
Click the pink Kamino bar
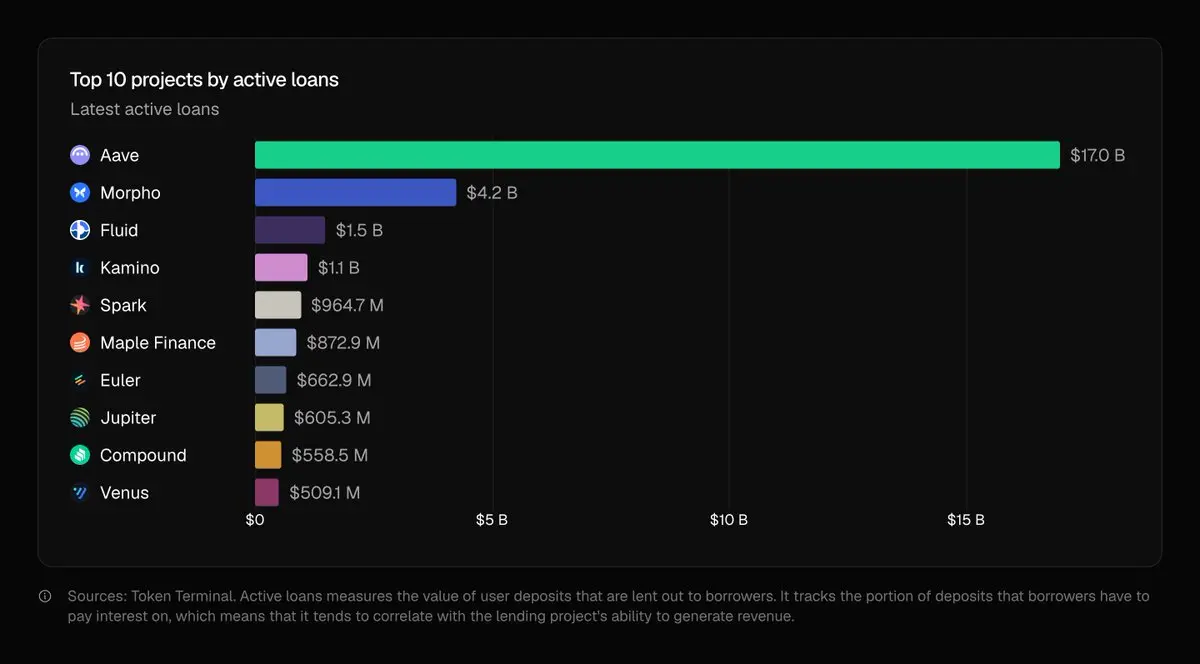coord(281,268)
